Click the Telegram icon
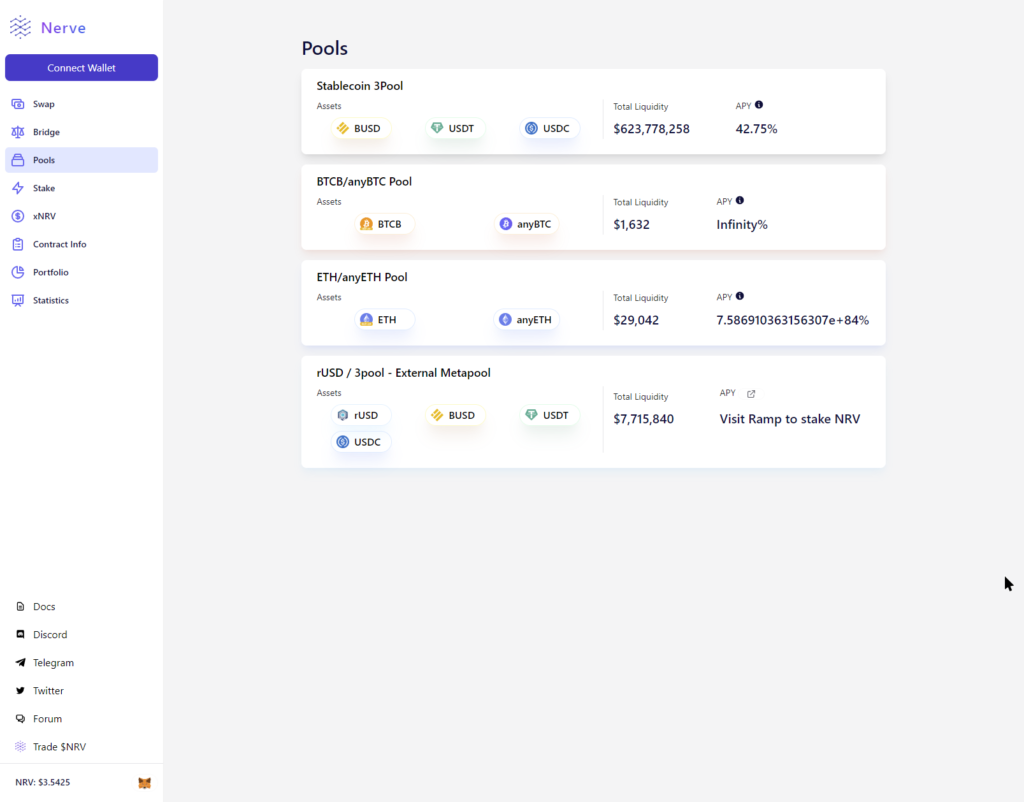Screen dimensions: 1024x802 (x=20, y=662)
